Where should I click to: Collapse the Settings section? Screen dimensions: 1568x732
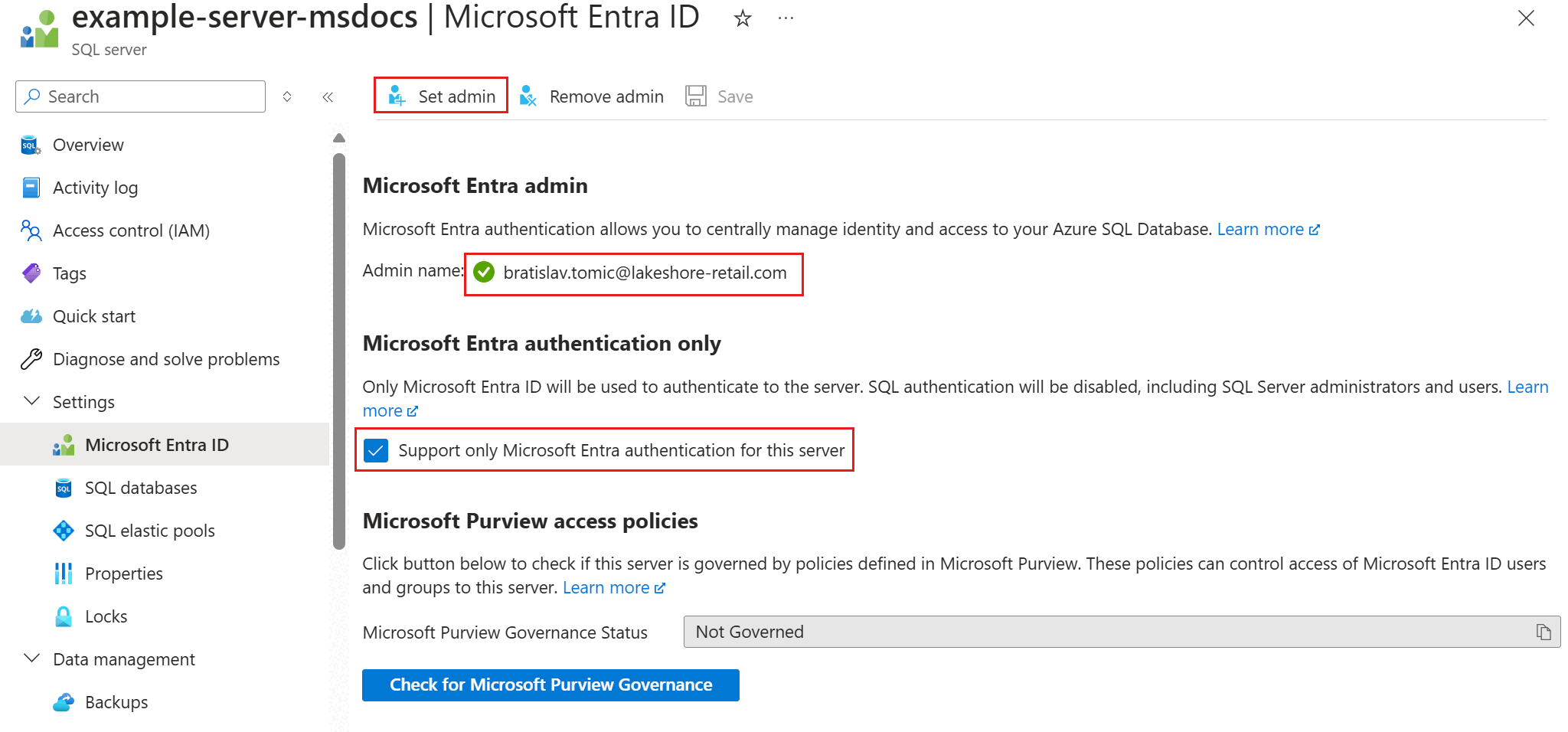[x=32, y=401]
